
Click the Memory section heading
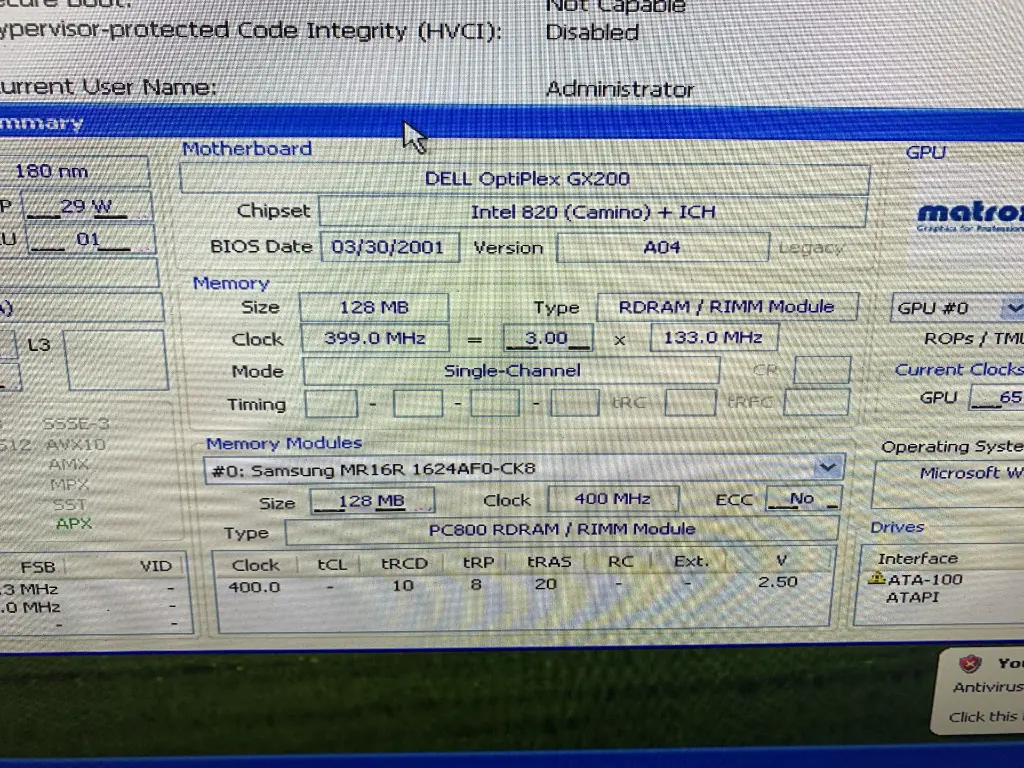tap(231, 283)
